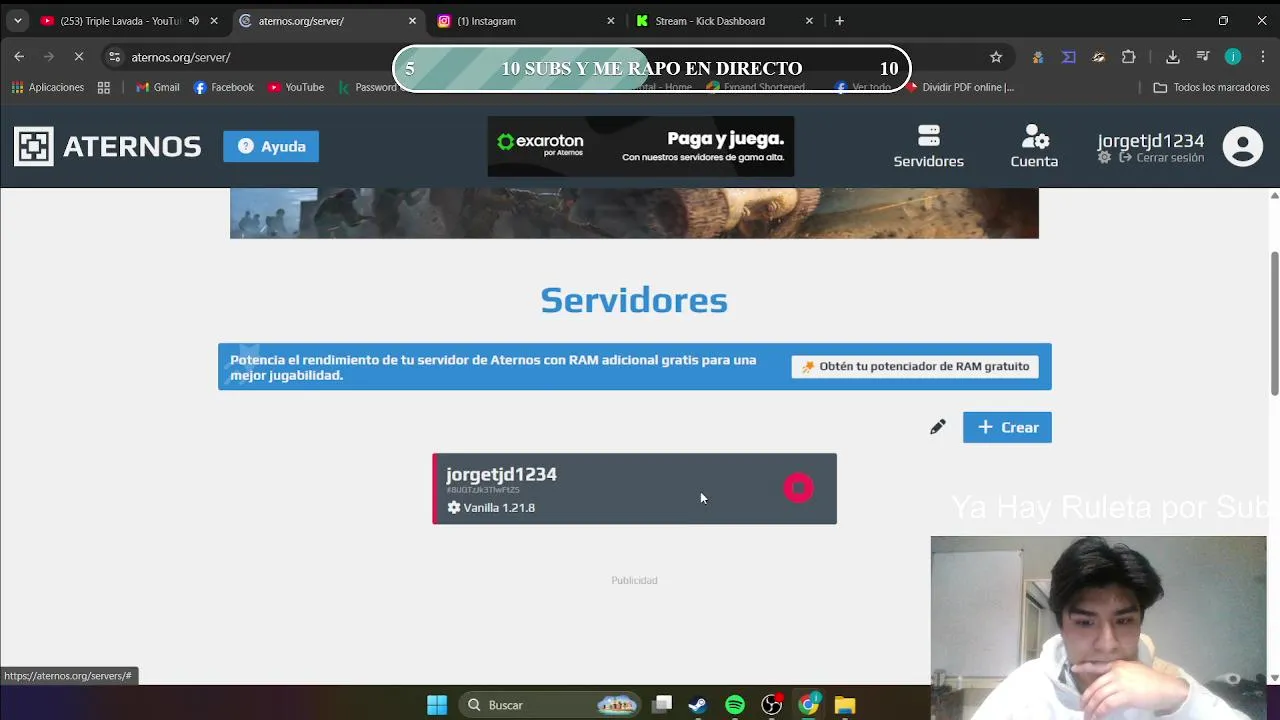Close the Triple Lavada YouTube tab
The width and height of the screenshot is (1280, 720).
[213, 21]
